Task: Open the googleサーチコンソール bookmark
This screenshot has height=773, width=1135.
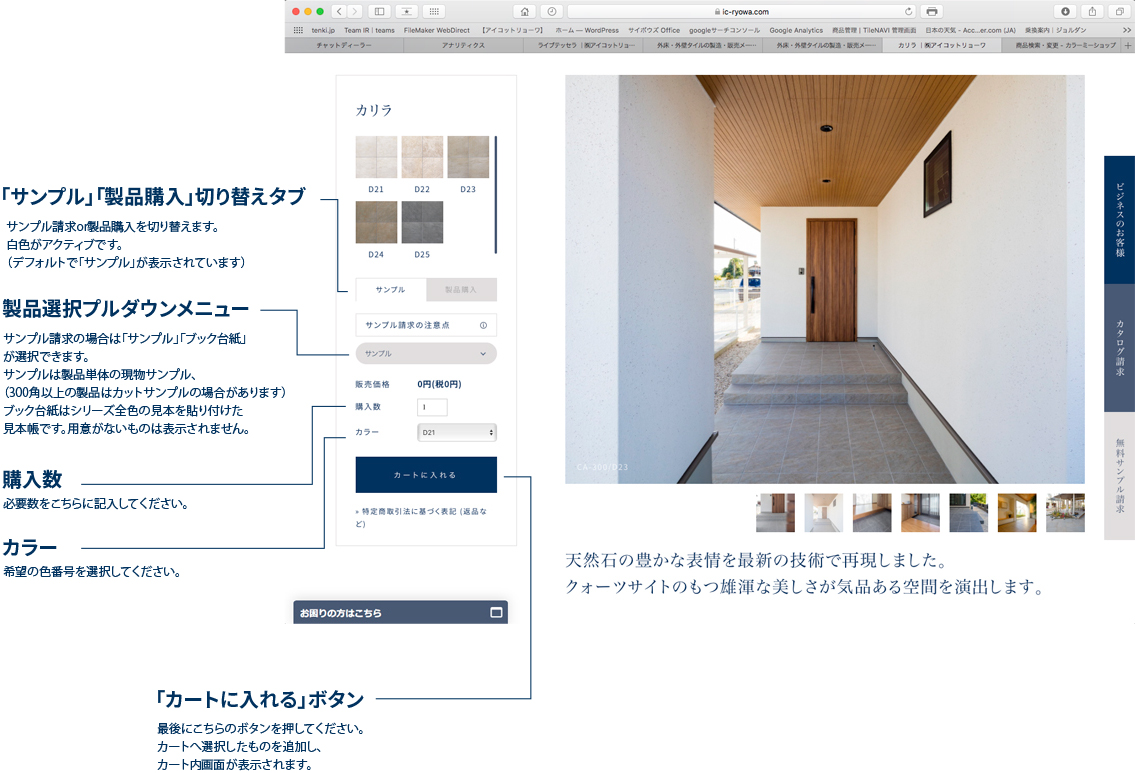Action: (x=724, y=30)
